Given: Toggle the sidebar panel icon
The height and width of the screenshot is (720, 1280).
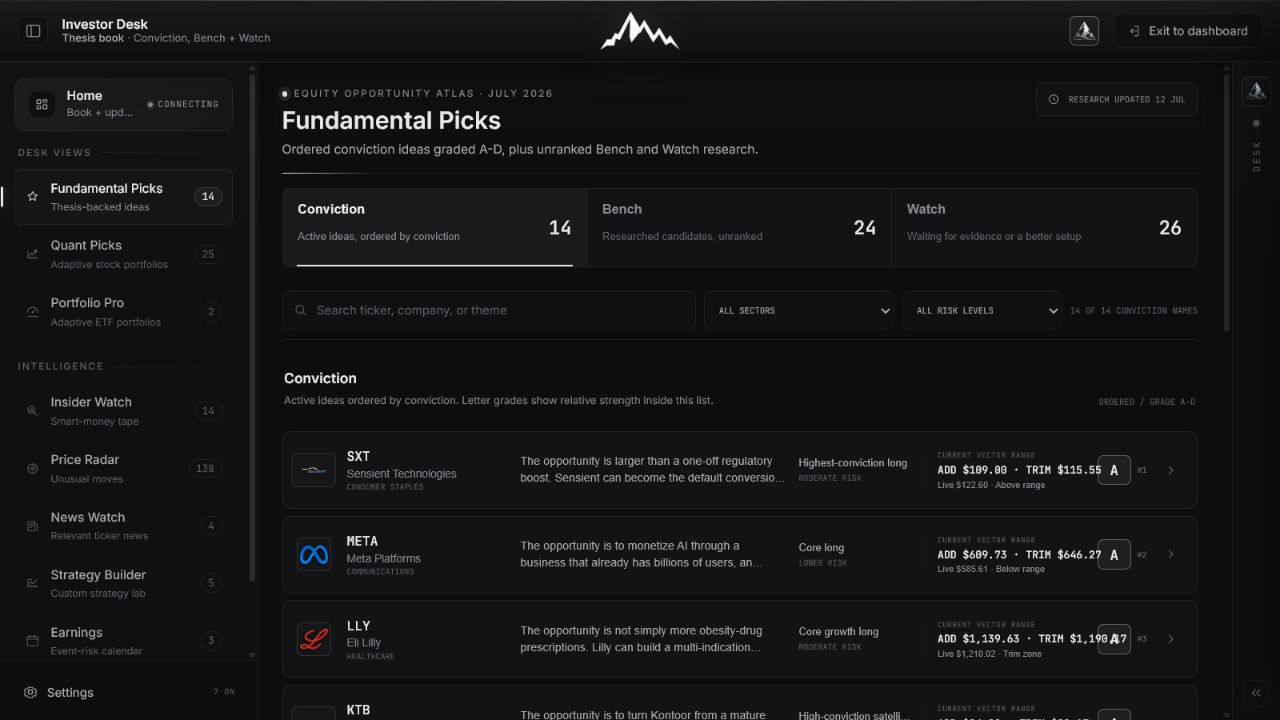Looking at the screenshot, I should pos(33,31).
